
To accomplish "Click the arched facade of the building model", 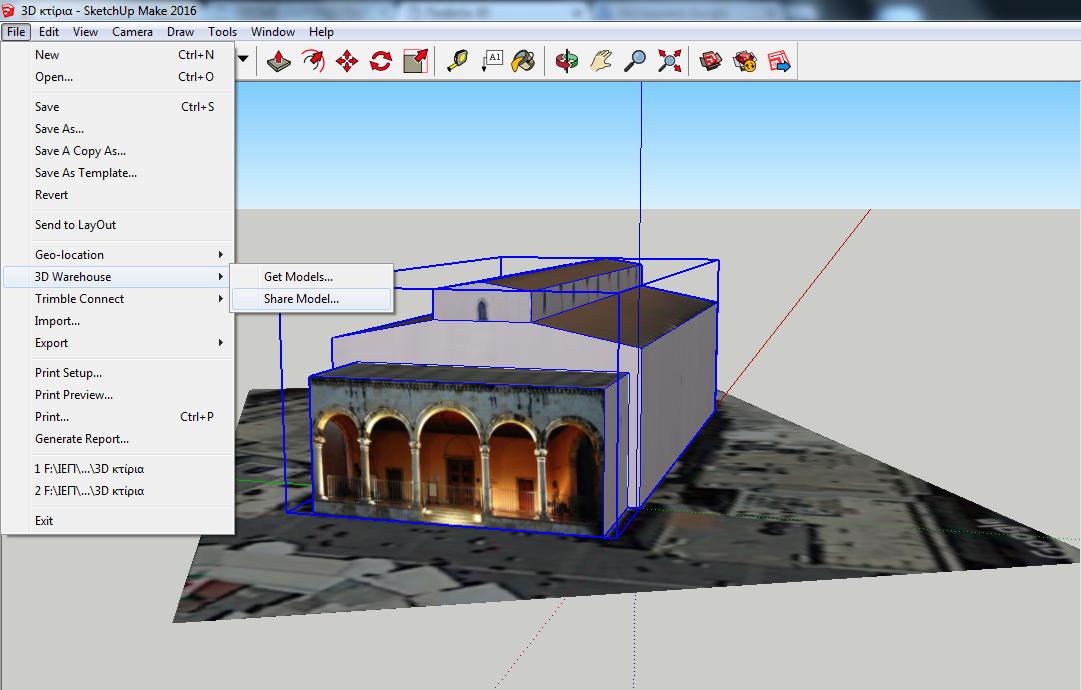I will point(458,458).
